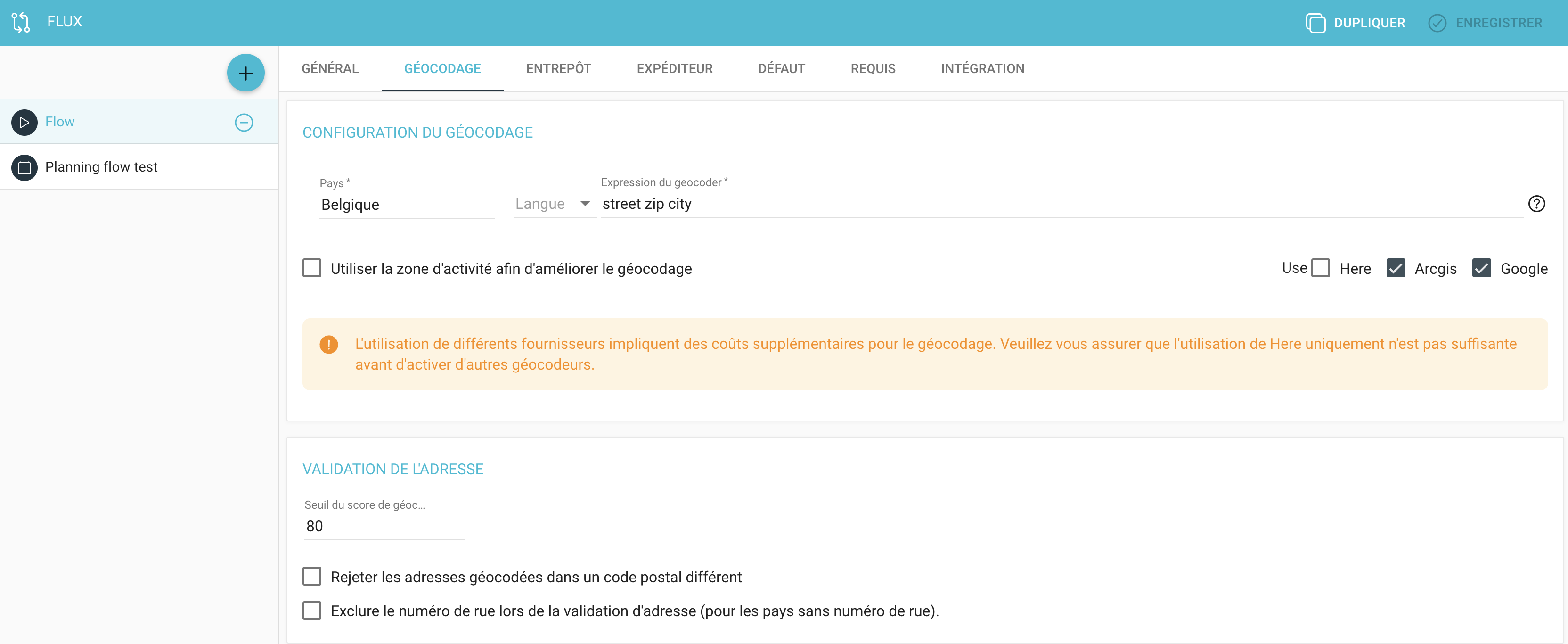Click the Dupliquer button label

pyautogui.click(x=1370, y=23)
